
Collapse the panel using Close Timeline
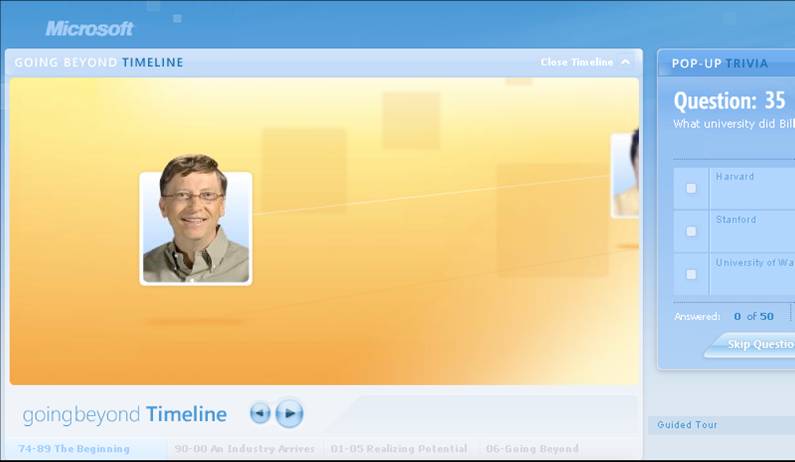coord(585,62)
